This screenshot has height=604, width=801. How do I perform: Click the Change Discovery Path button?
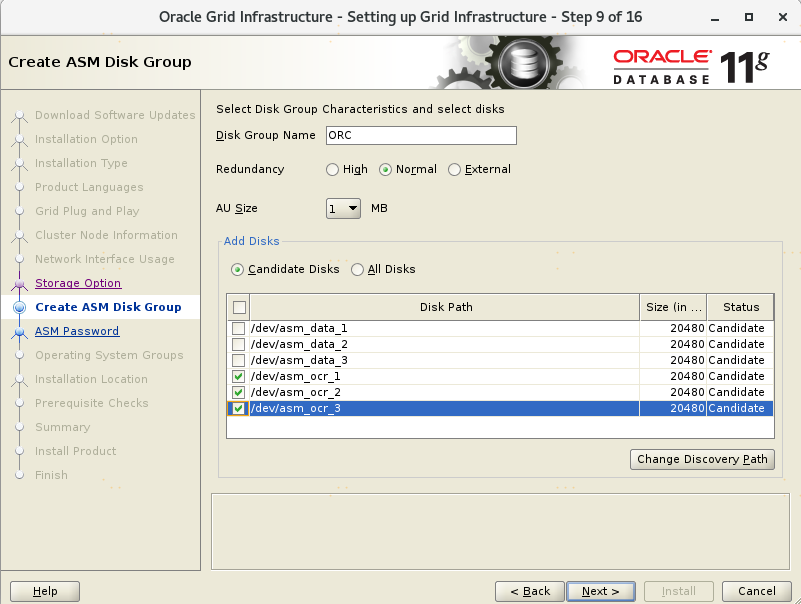coord(702,460)
